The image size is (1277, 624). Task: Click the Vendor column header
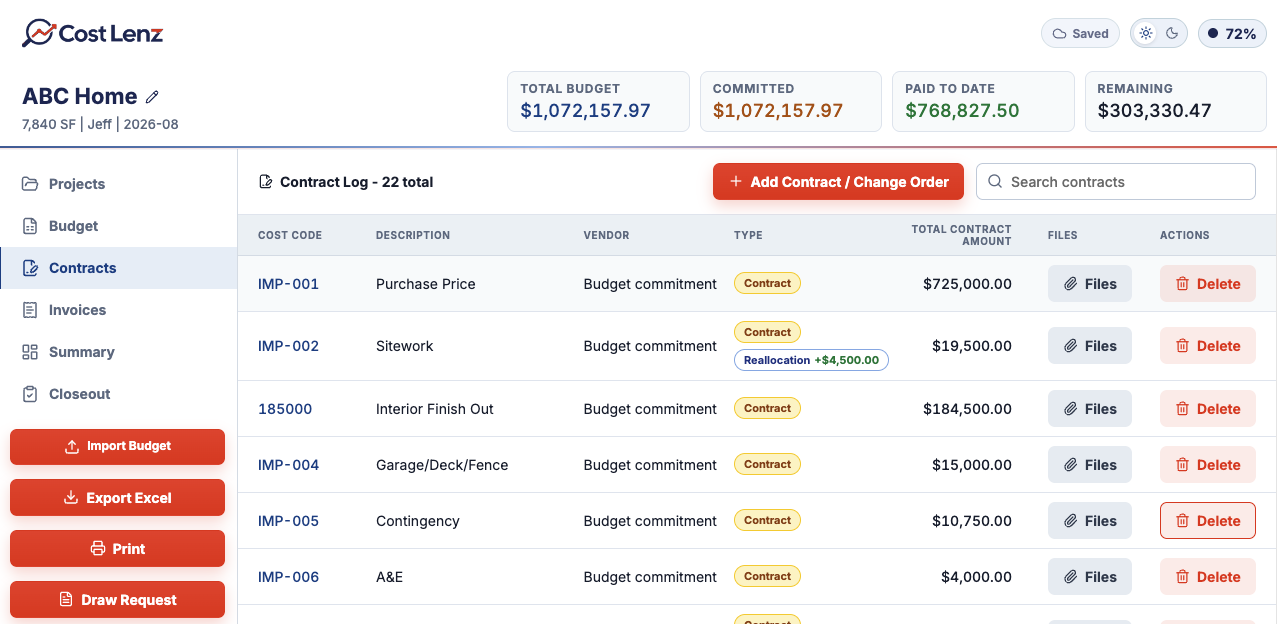[x=606, y=235]
